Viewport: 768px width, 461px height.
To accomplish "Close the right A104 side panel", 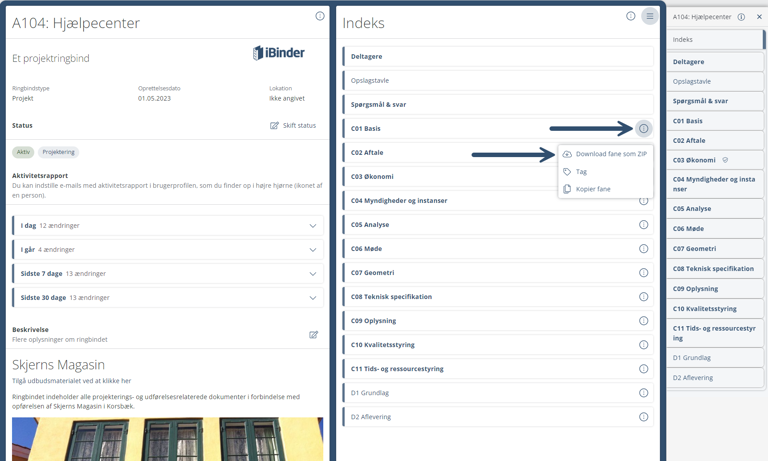I will tap(759, 17).
